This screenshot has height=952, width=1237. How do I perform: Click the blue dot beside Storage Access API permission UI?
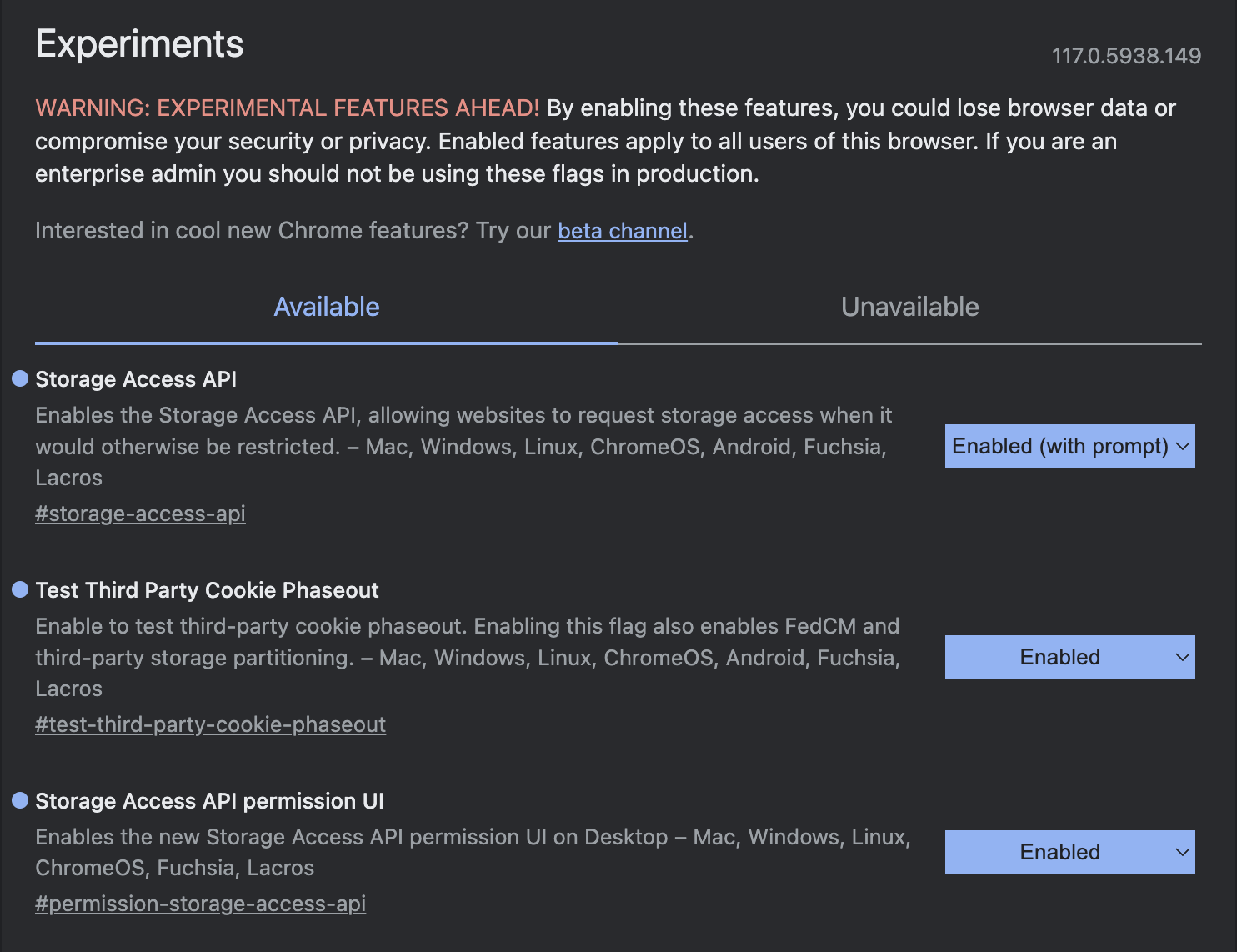coord(20,801)
